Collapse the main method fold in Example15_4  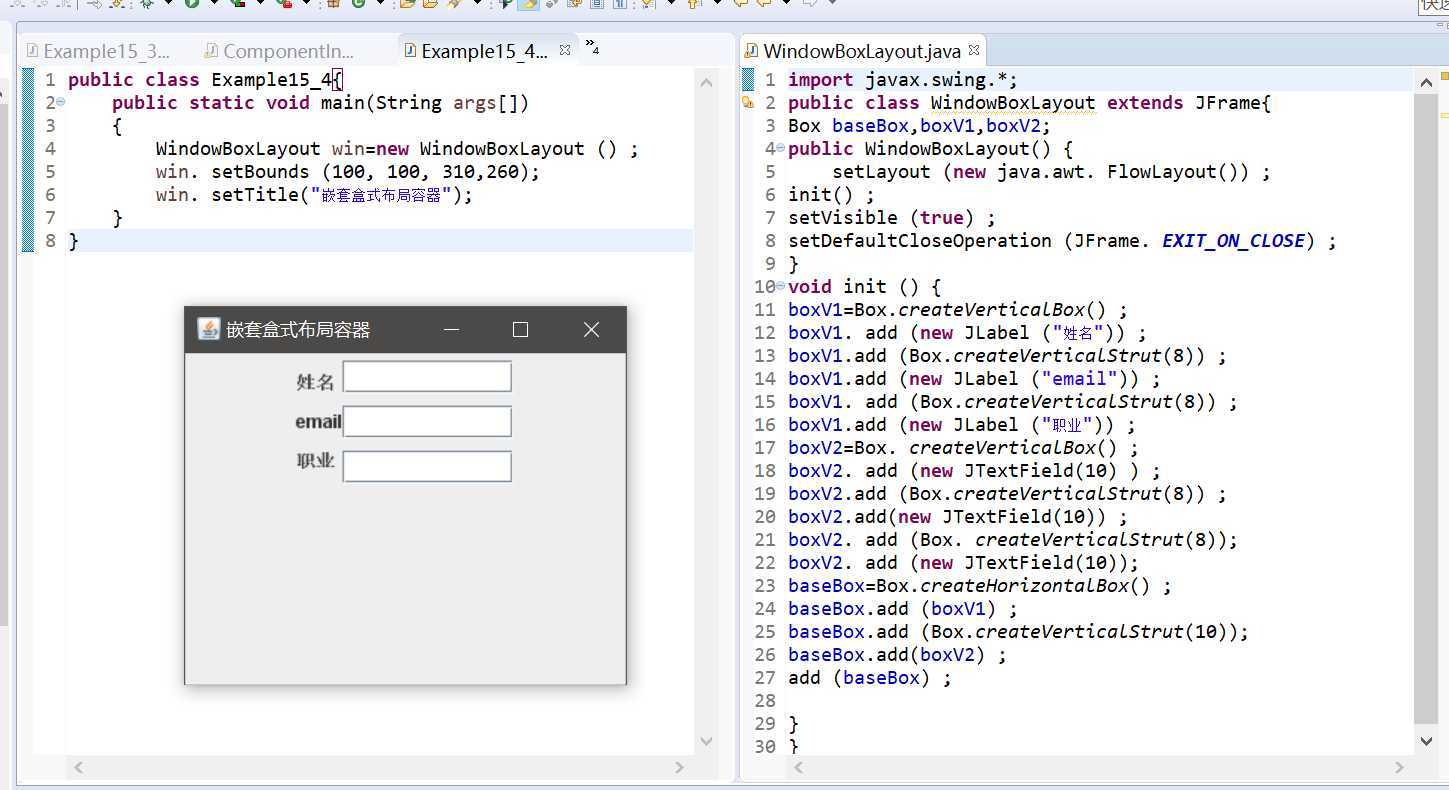click(x=60, y=102)
